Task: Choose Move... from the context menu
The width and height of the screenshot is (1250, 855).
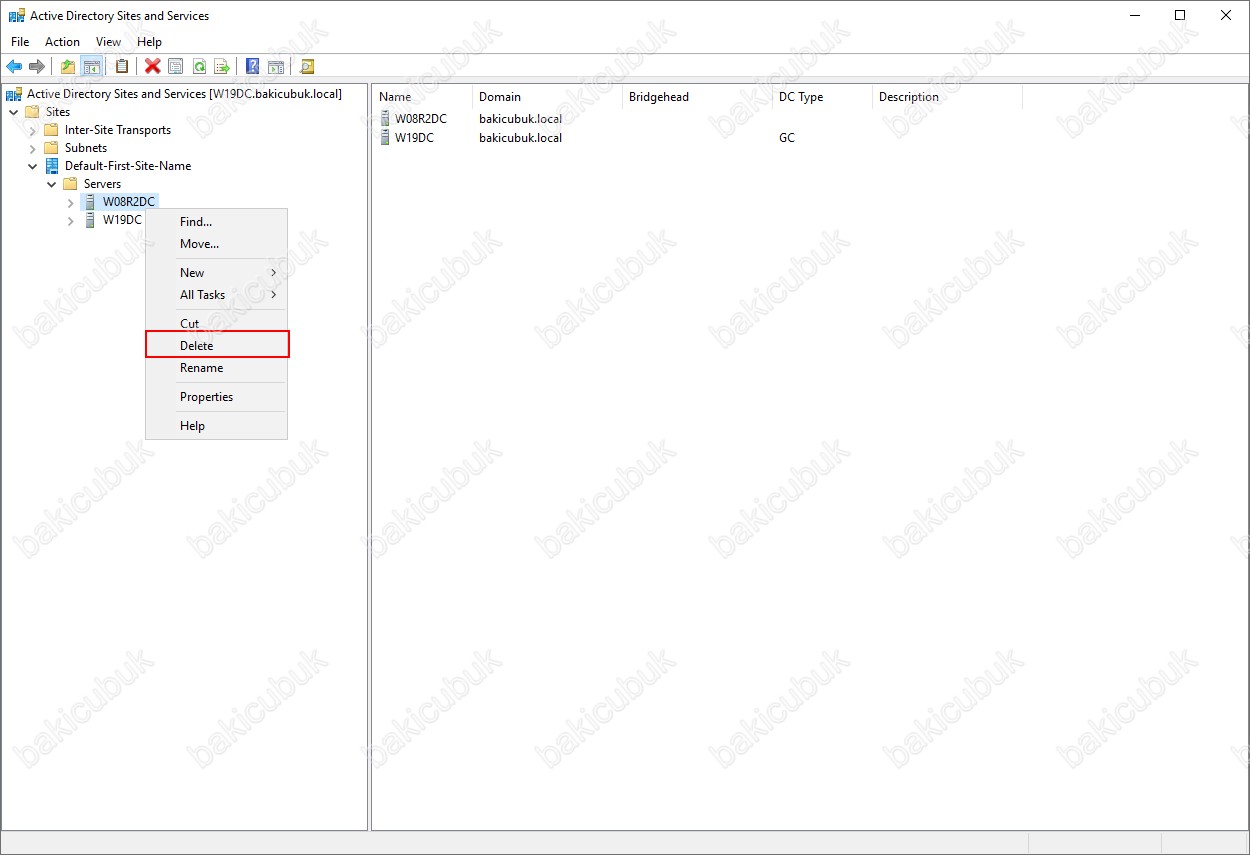Action: [x=216, y=244]
